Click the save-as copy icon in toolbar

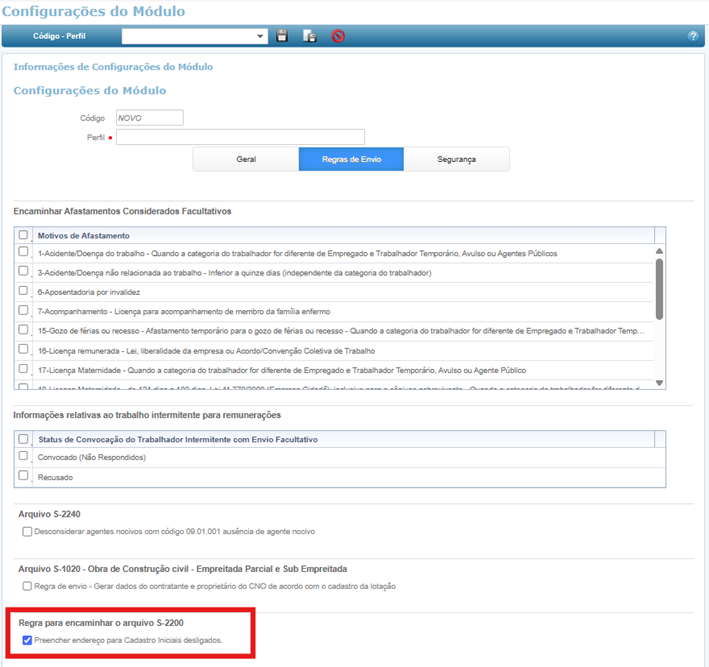tap(310, 36)
